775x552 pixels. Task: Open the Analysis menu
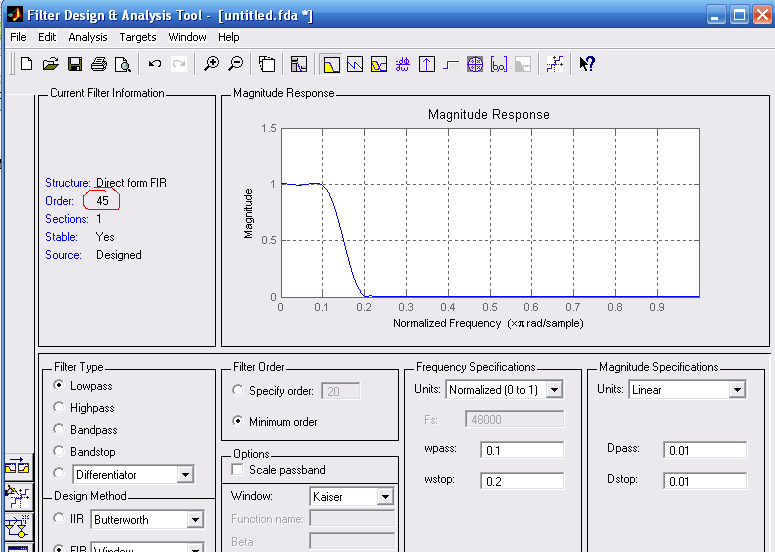tap(88, 37)
